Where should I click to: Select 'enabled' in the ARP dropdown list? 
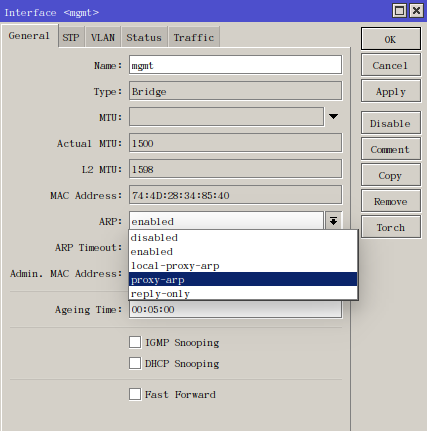click(x=243, y=252)
